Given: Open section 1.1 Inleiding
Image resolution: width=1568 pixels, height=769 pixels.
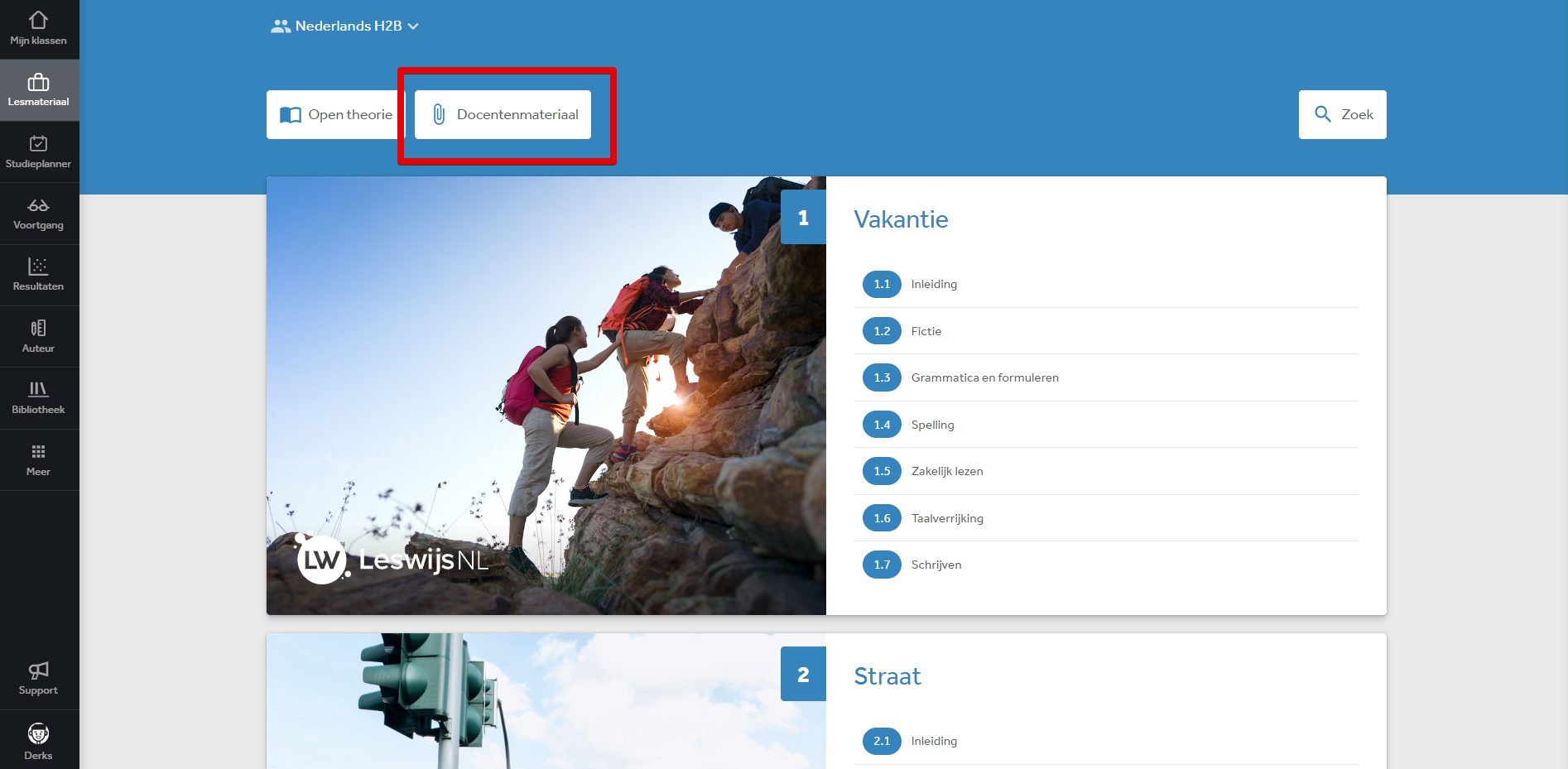Looking at the screenshot, I should click(x=1106, y=284).
